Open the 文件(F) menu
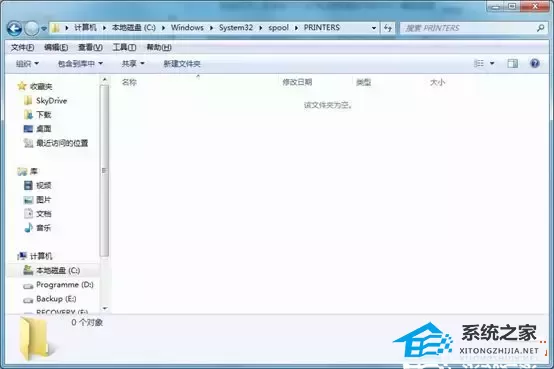The width and height of the screenshot is (554, 369). click(22, 47)
